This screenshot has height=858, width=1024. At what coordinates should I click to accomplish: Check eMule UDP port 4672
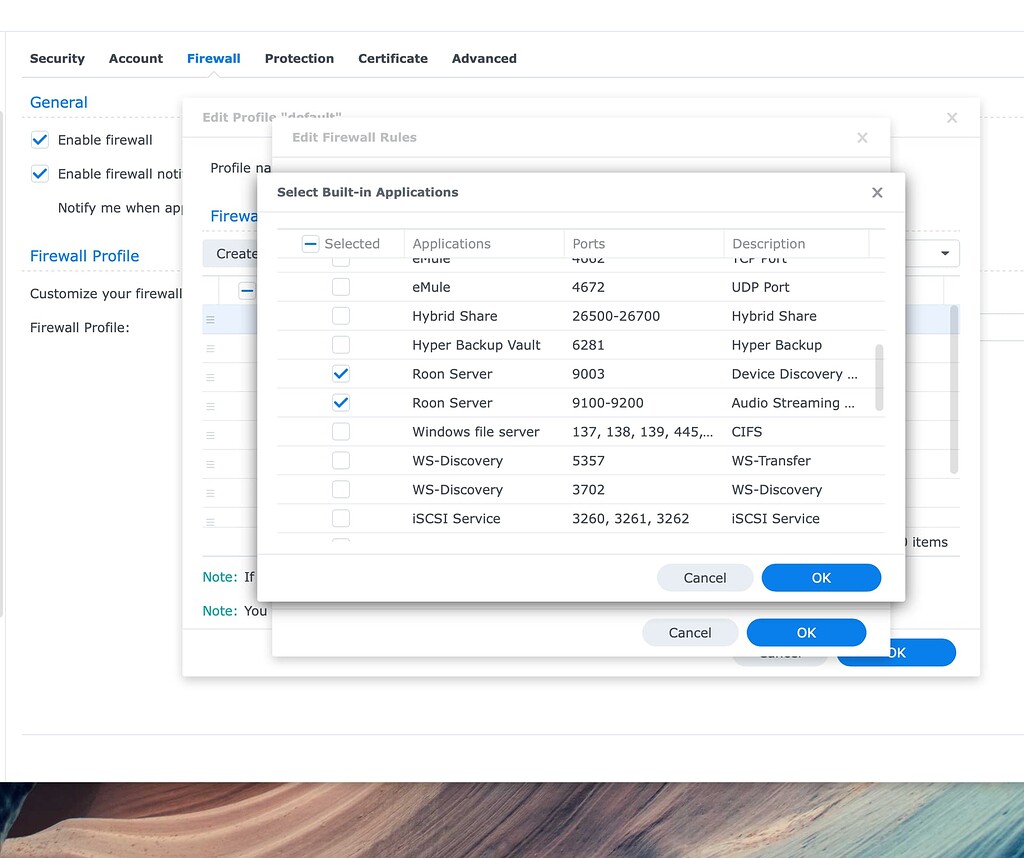point(340,287)
